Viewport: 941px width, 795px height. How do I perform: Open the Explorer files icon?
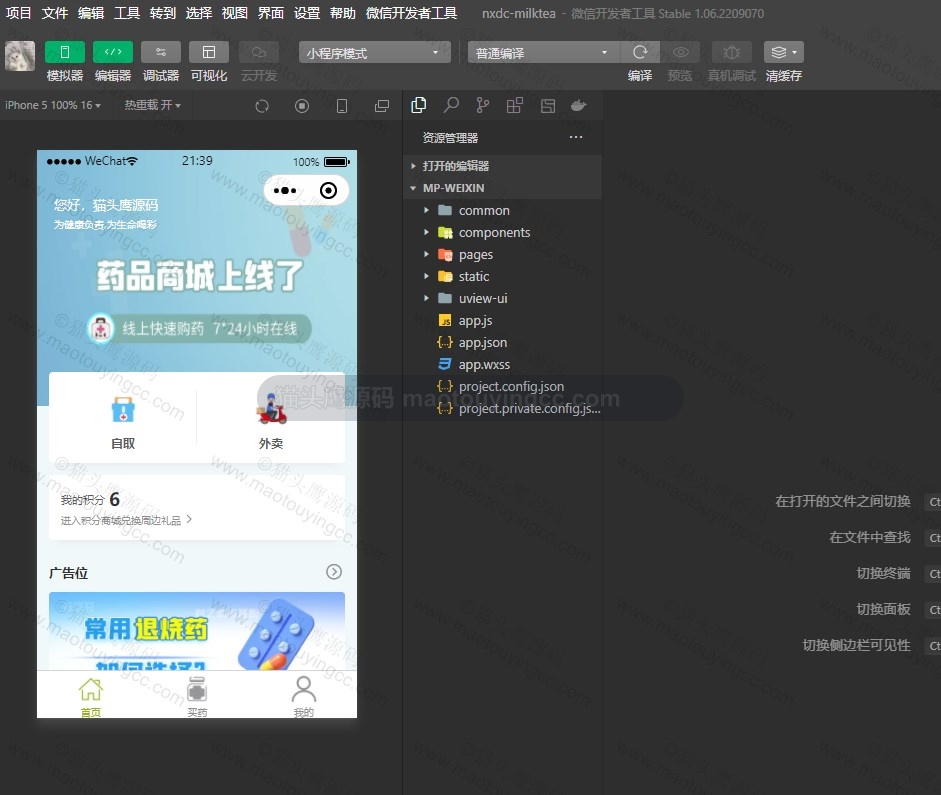coord(419,106)
